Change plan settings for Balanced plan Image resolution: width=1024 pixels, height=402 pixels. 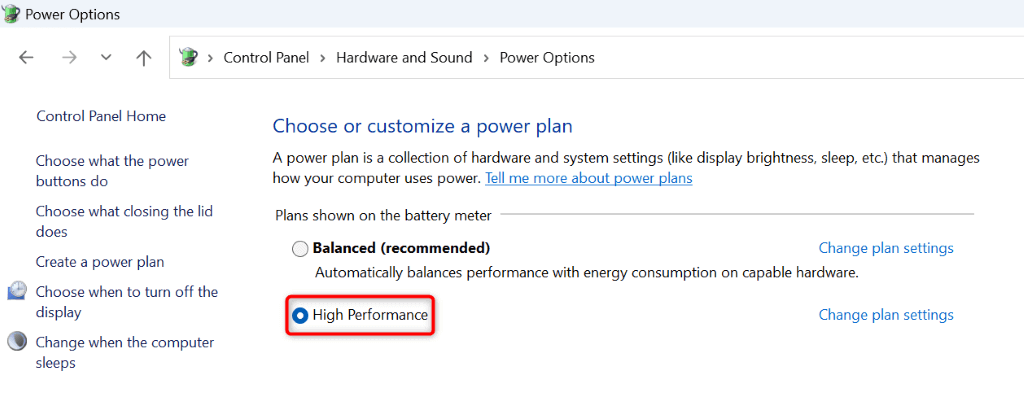click(x=886, y=248)
